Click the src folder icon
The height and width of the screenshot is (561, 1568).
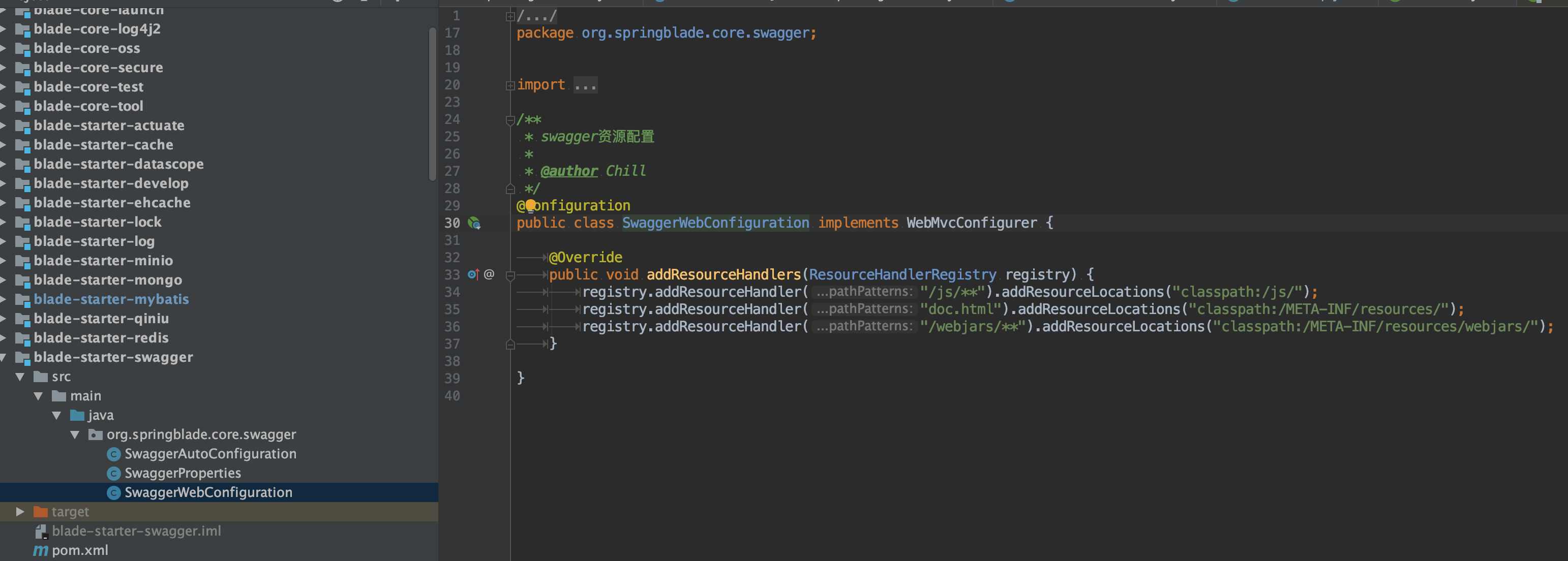point(41,377)
